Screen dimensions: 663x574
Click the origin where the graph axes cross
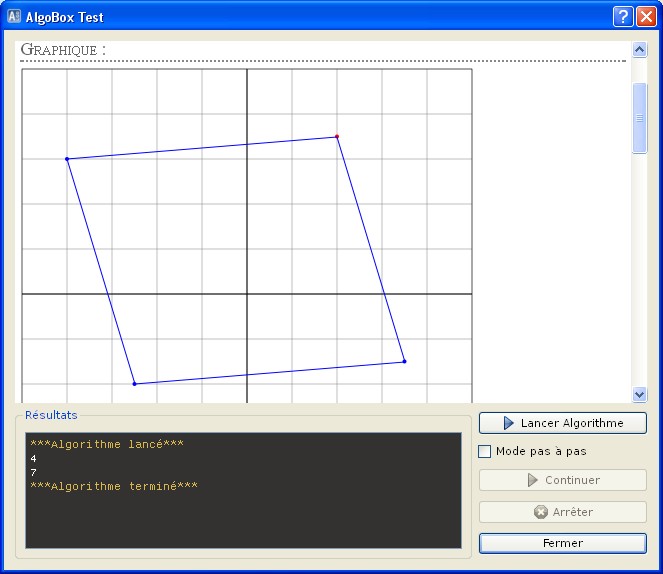247,294
